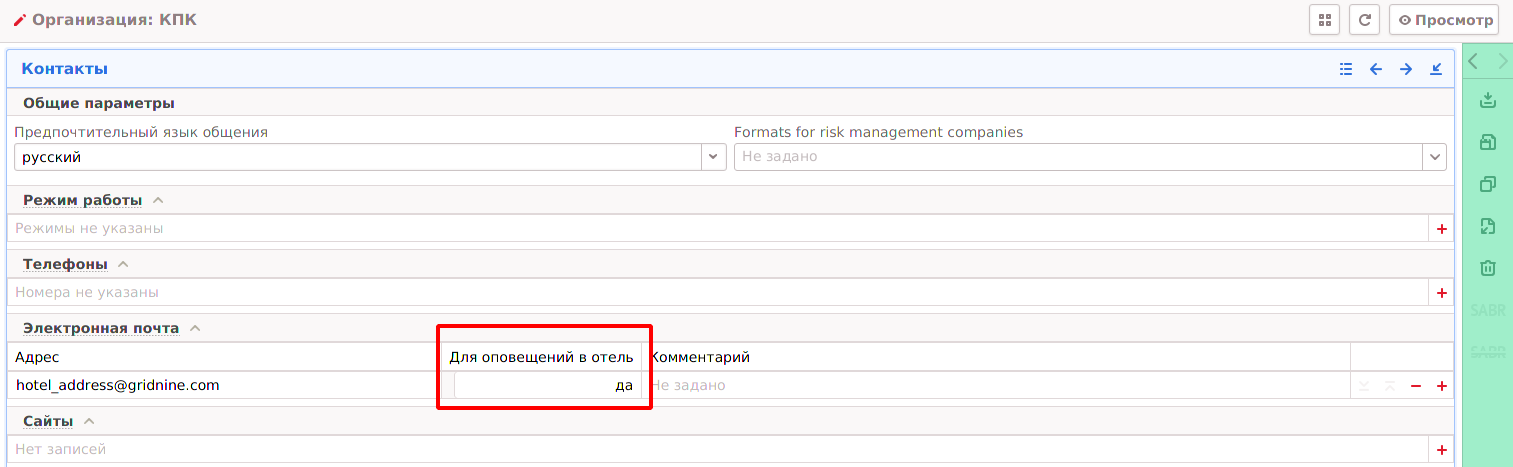Open Formats for risk management companies dropdown

point(1435,157)
